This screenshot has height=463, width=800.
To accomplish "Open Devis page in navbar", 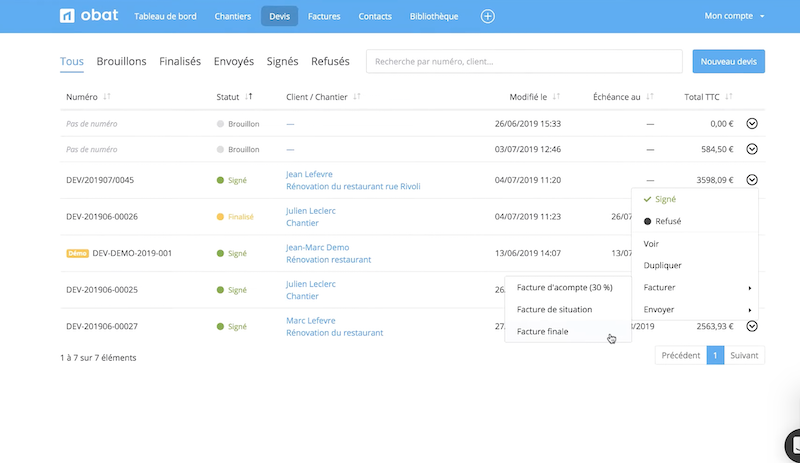I will (x=280, y=16).
